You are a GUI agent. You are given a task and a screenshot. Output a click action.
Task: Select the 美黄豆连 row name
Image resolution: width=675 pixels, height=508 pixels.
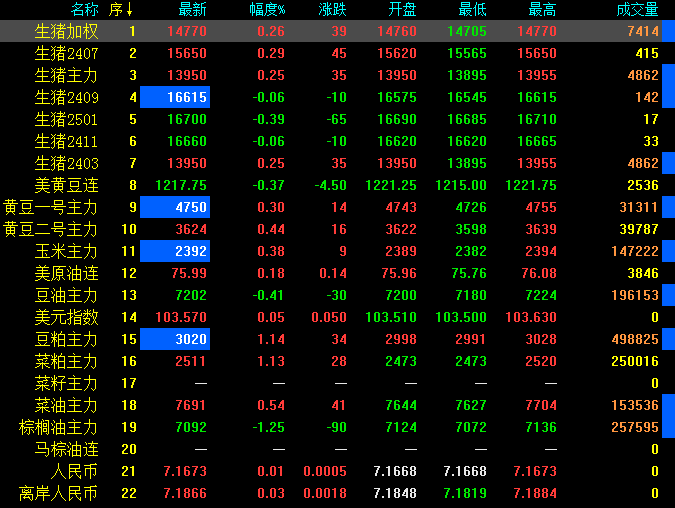(66, 185)
